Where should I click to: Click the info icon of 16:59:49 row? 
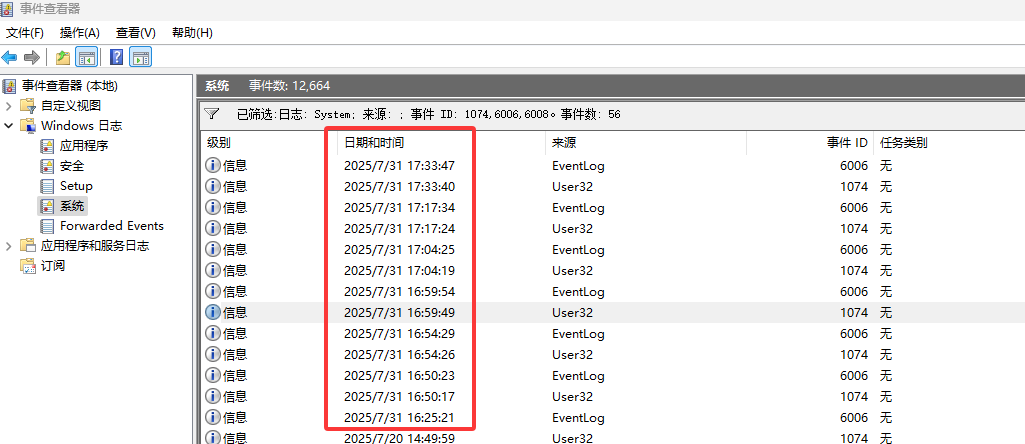pos(212,313)
